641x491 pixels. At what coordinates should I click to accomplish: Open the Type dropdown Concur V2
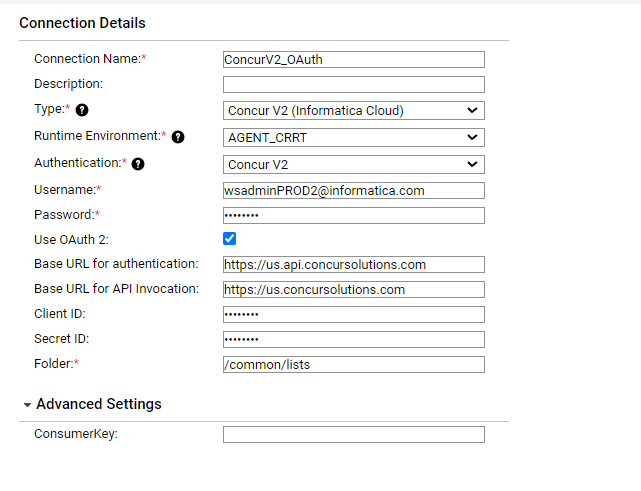pyautogui.click(x=354, y=110)
